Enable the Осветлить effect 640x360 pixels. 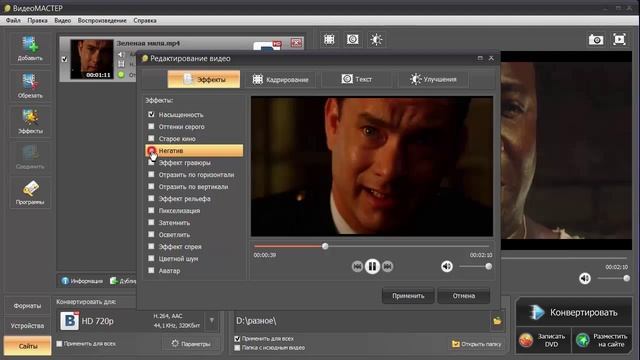click(x=151, y=234)
